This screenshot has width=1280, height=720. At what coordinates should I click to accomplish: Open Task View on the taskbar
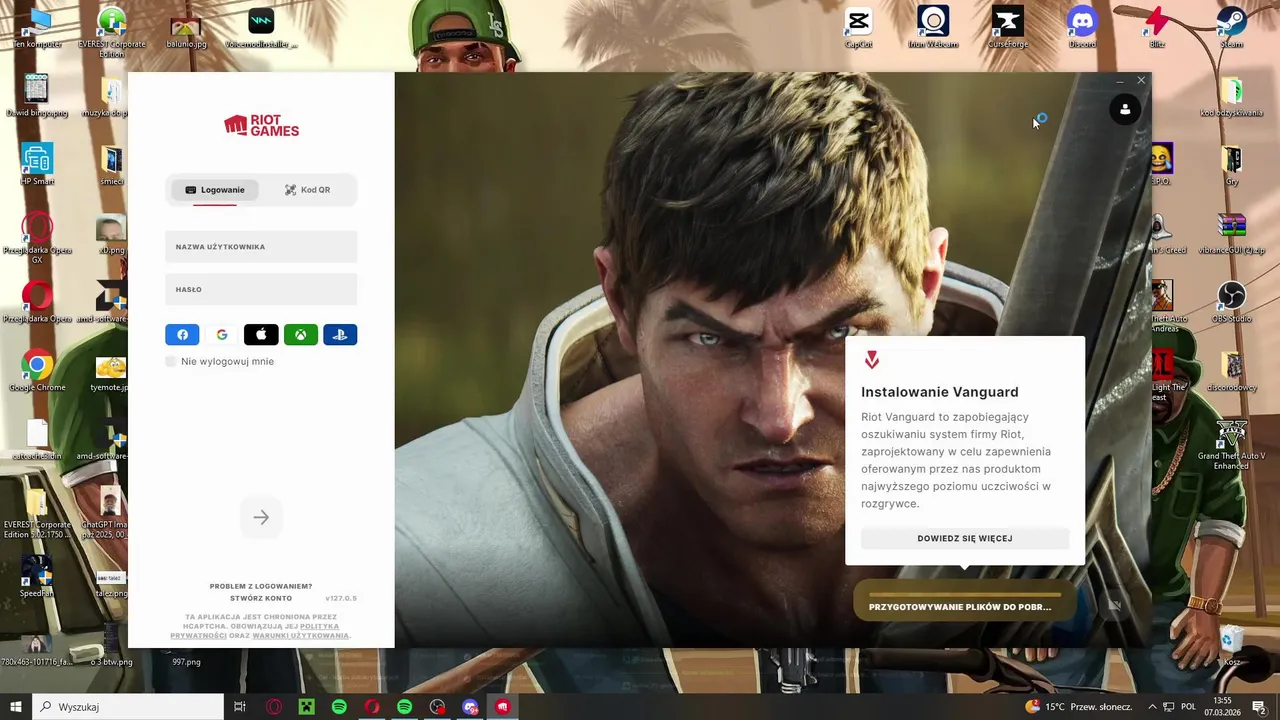(x=240, y=707)
